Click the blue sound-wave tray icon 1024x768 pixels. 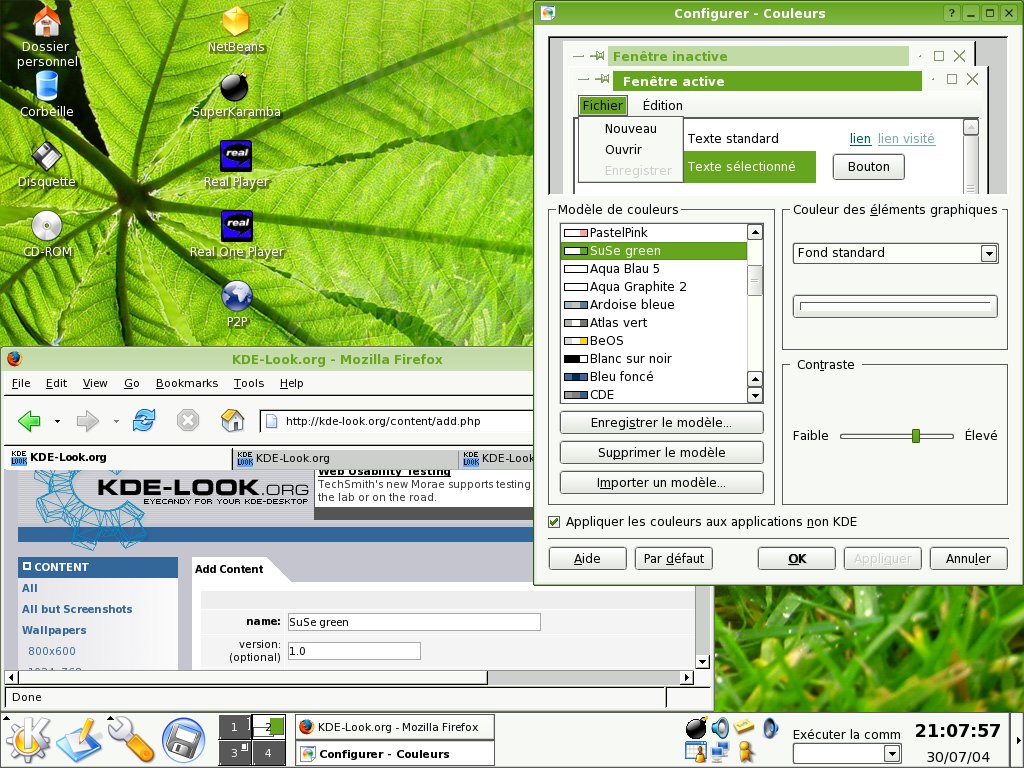click(x=770, y=728)
